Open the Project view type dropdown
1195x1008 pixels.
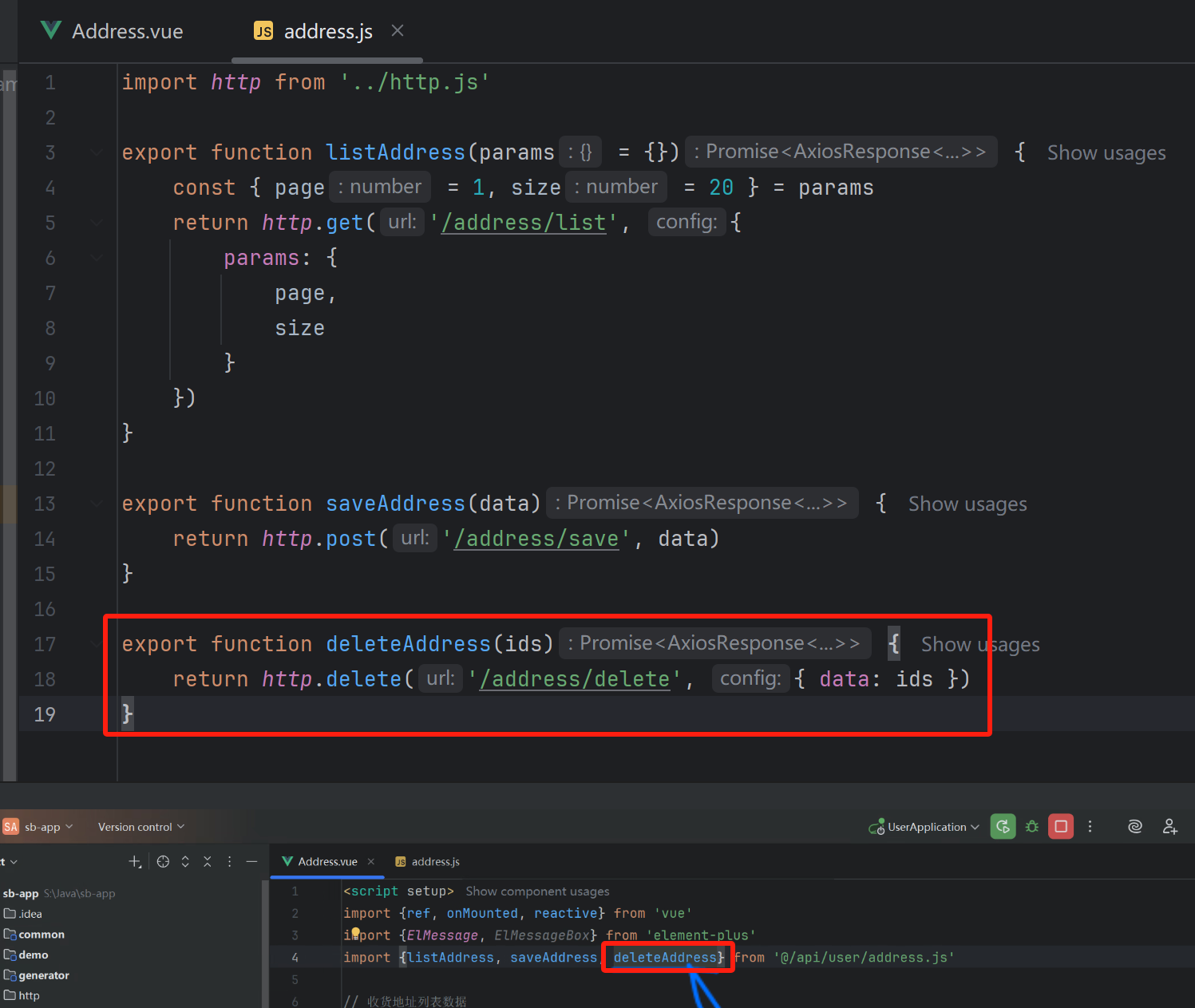(x=10, y=862)
